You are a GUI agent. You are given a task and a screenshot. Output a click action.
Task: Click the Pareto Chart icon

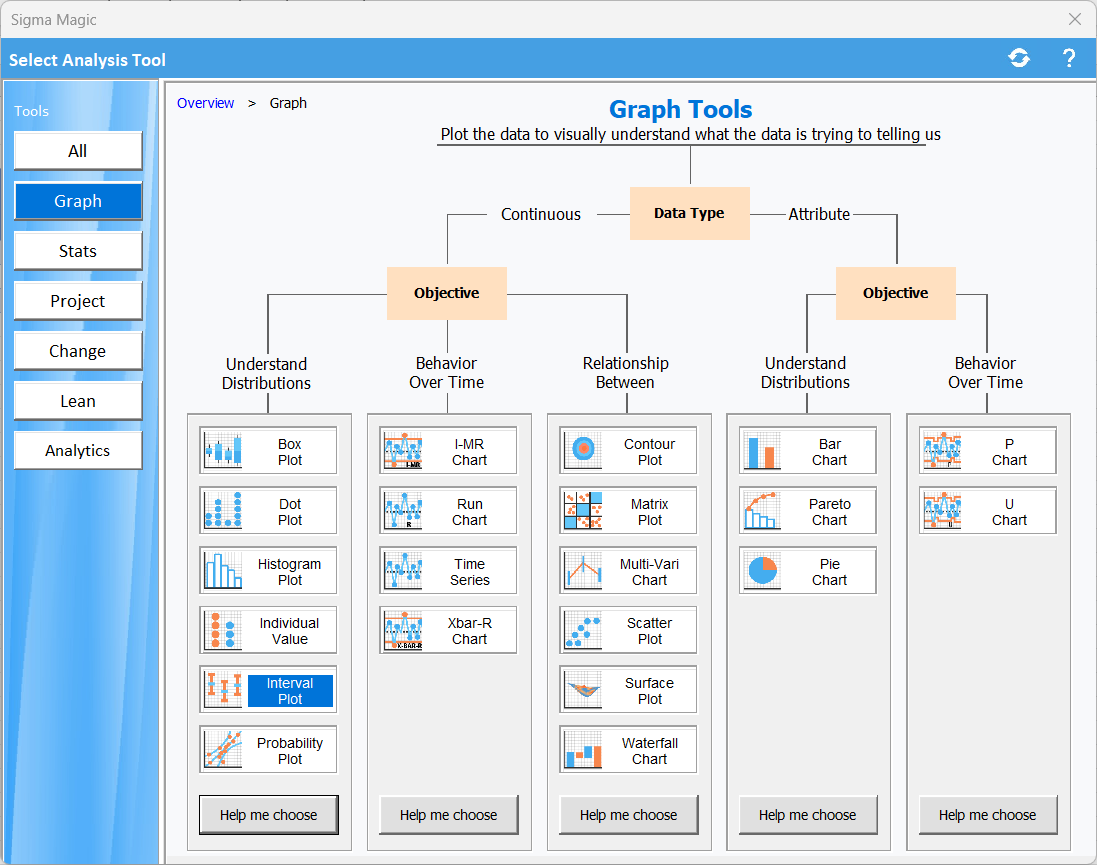(x=763, y=510)
